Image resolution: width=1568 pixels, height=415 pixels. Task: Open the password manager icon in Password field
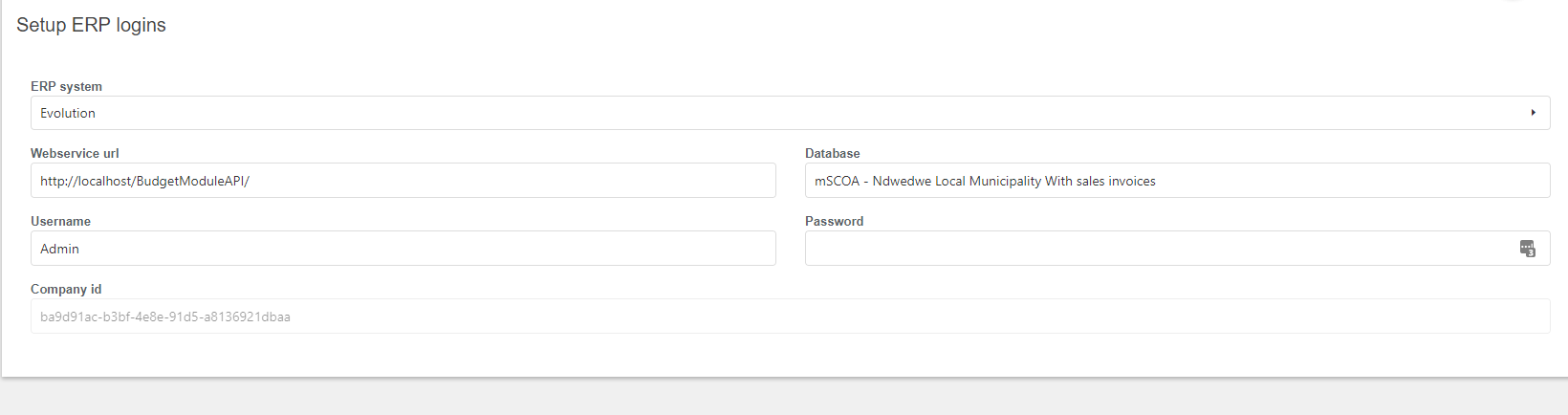click(1527, 249)
